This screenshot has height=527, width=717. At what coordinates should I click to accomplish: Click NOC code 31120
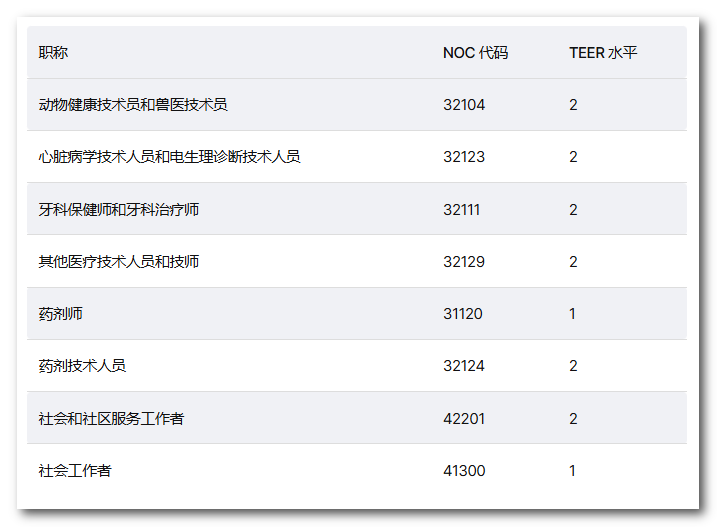pos(463,314)
